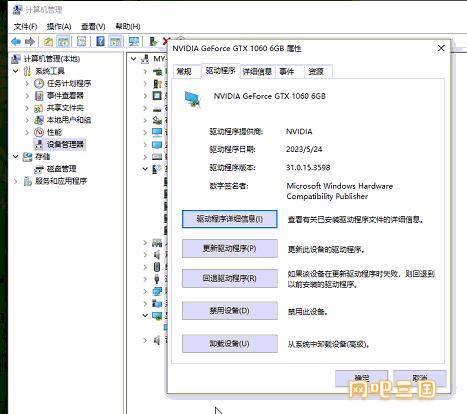Open the 文件(F) menu
Viewport: 467px width, 414px height.
(25, 26)
